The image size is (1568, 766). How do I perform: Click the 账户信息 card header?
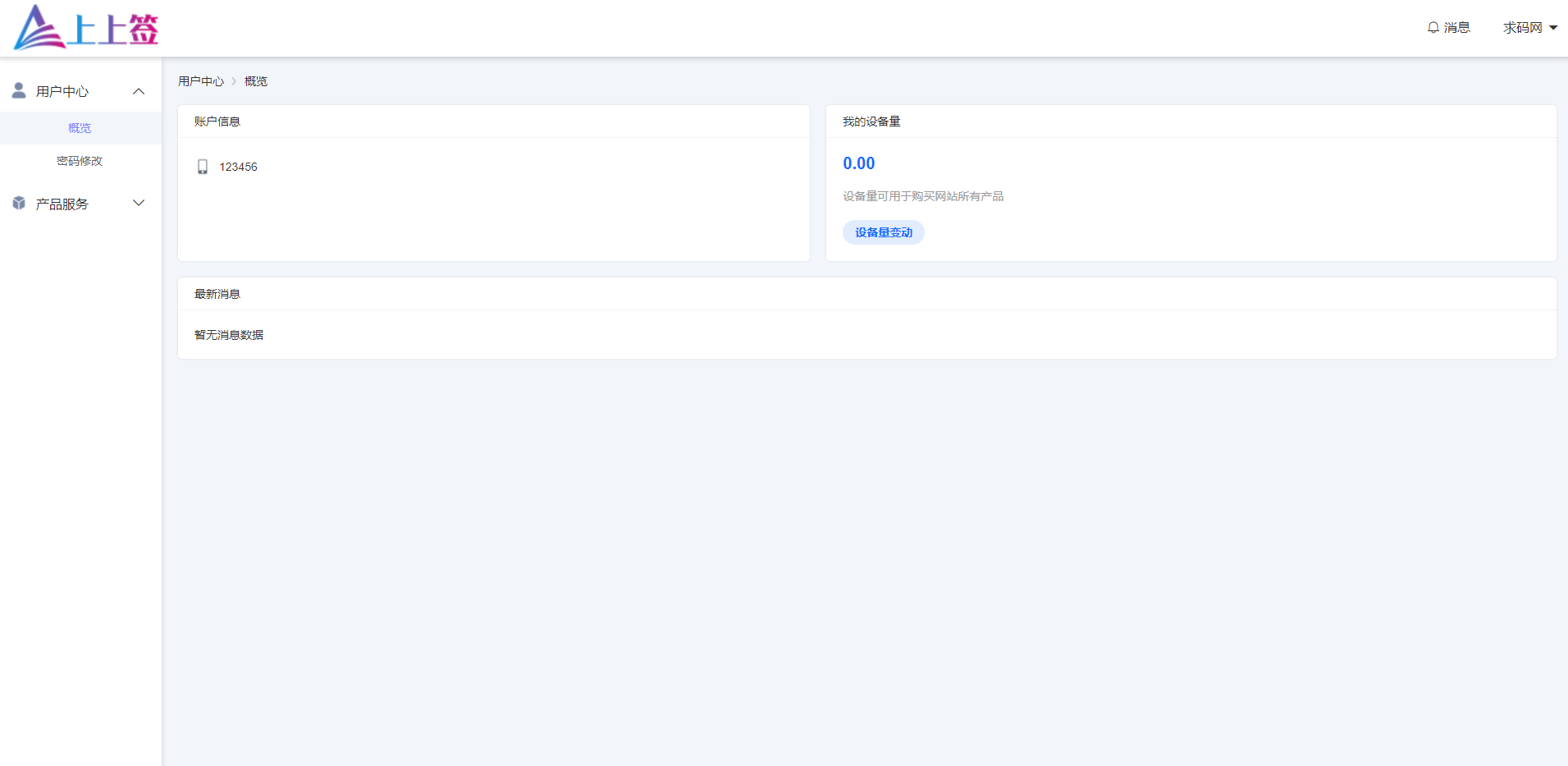tap(217, 122)
